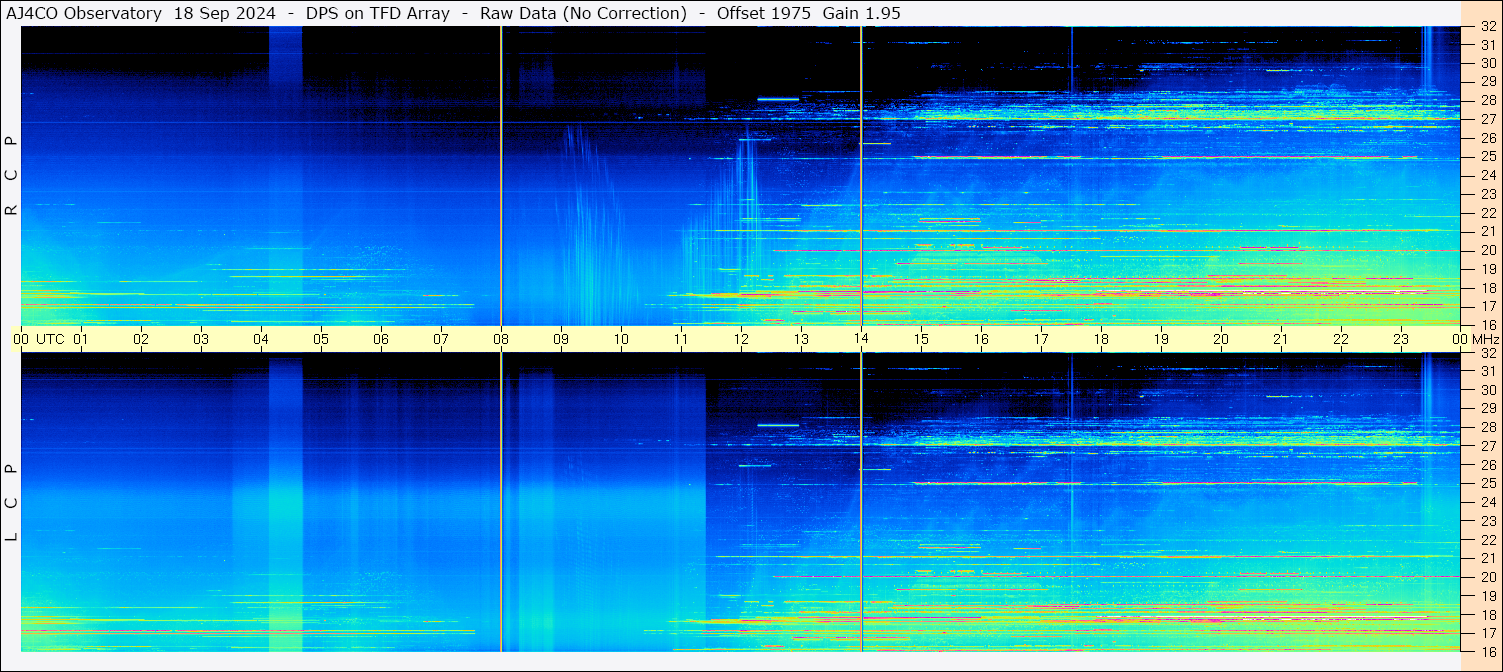Click the "11" hour tick label
This screenshot has height=672, width=1503.
pos(681,339)
